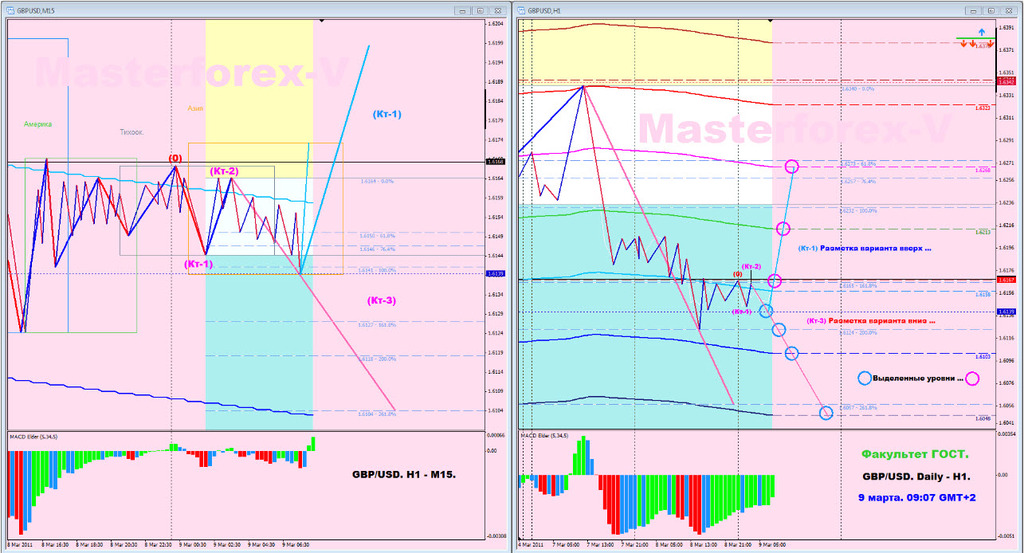
Task: Click the MACD Elder label in H1 window
Action: [x=543, y=435]
